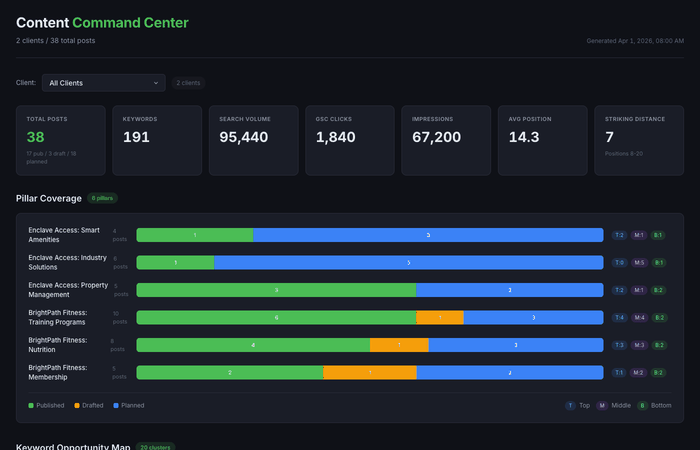Image resolution: width=700 pixels, height=450 pixels.
Task: Click Industry Solutions blue planned bar segment
Action: 409,262
